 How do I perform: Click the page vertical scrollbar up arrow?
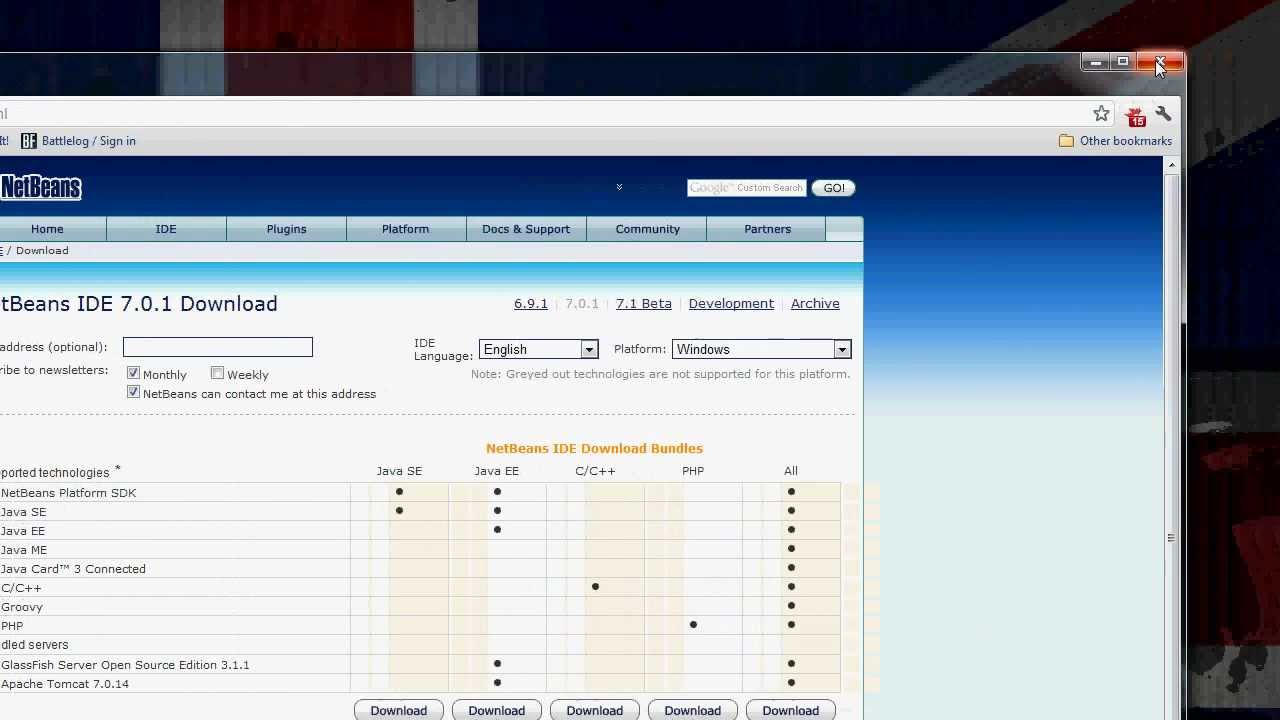pos(1171,165)
